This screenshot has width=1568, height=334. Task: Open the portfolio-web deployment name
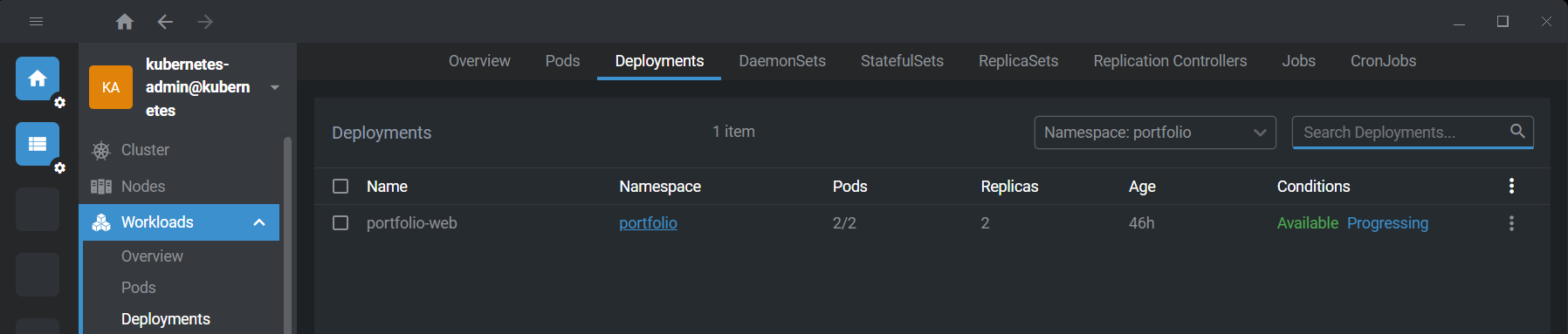tap(411, 223)
